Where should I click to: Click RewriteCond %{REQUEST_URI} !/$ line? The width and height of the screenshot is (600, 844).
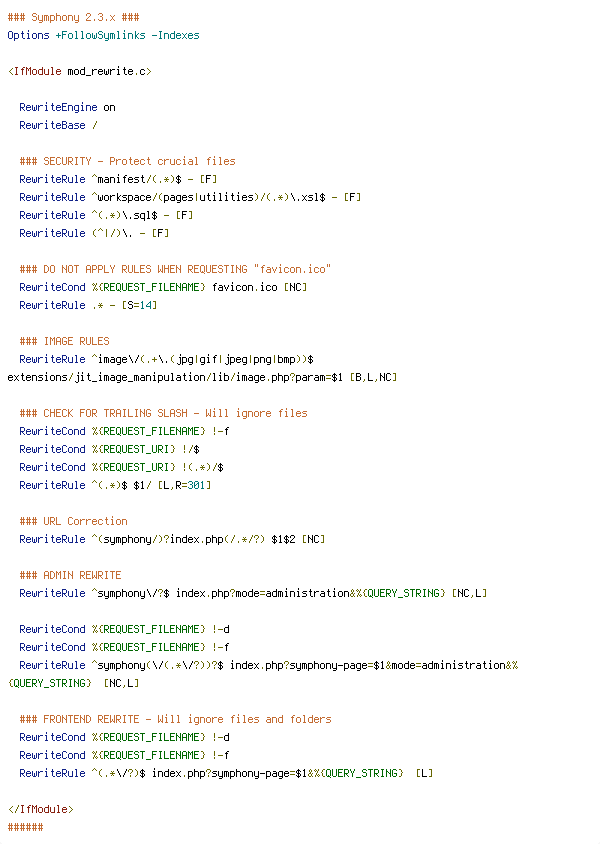pyautogui.click(x=109, y=449)
